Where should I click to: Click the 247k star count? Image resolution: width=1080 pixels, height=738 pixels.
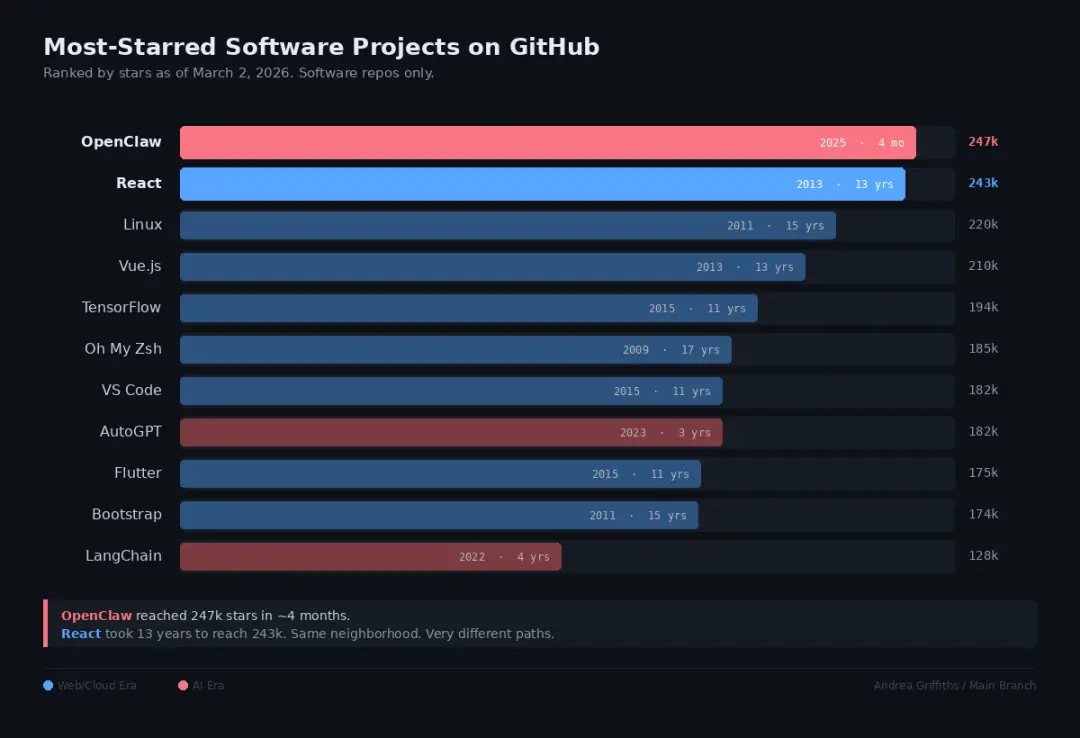click(x=983, y=142)
